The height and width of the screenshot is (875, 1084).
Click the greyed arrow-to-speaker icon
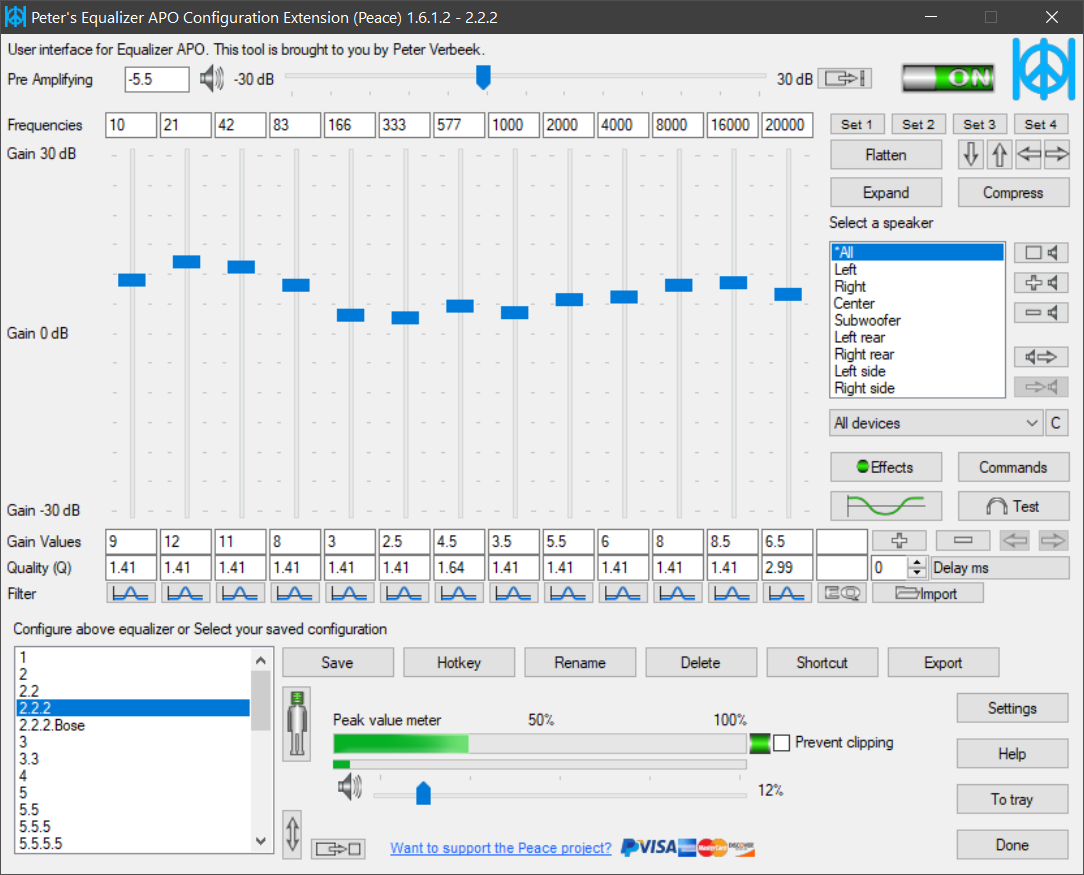click(x=1040, y=386)
